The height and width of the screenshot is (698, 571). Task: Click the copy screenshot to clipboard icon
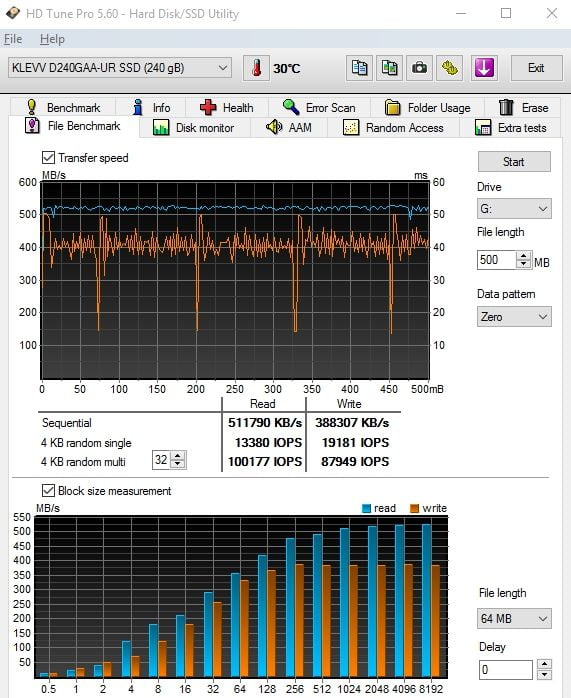coord(389,68)
